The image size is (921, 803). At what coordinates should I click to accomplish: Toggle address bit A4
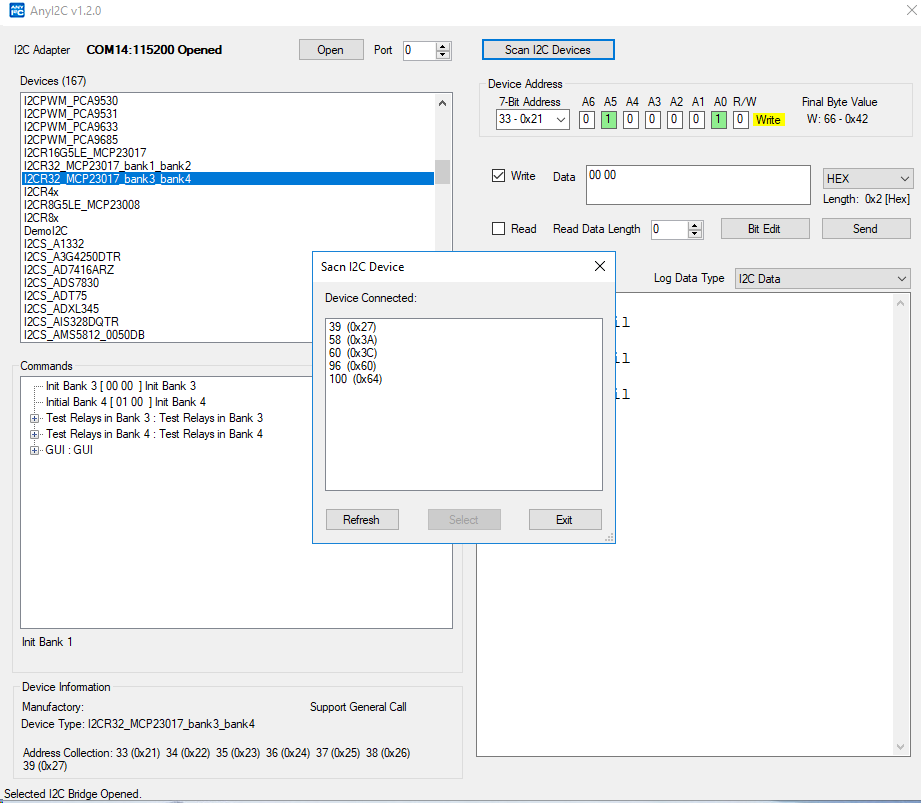pos(630,119)
